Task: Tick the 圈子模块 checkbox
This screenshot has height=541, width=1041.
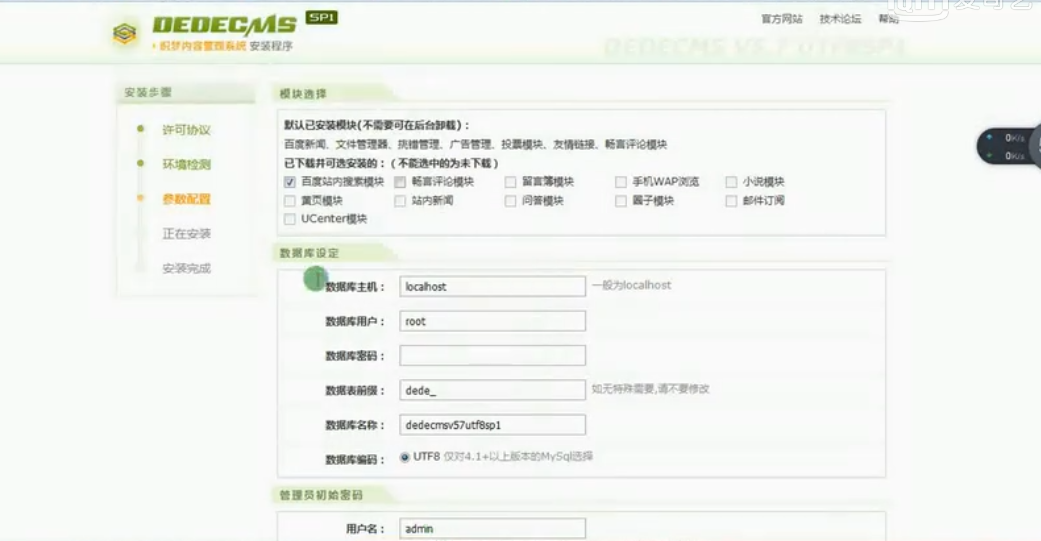Action: [x=621, y=200]
